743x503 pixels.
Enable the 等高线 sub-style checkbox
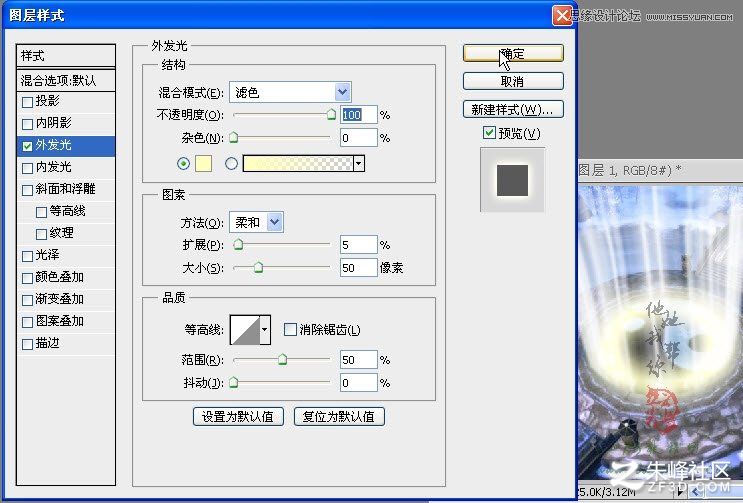click(x=42, y=212)
